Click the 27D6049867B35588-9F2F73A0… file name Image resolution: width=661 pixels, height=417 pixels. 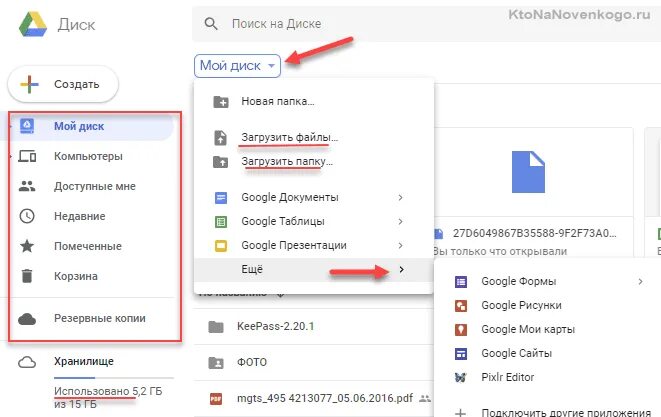pos(535,233)
